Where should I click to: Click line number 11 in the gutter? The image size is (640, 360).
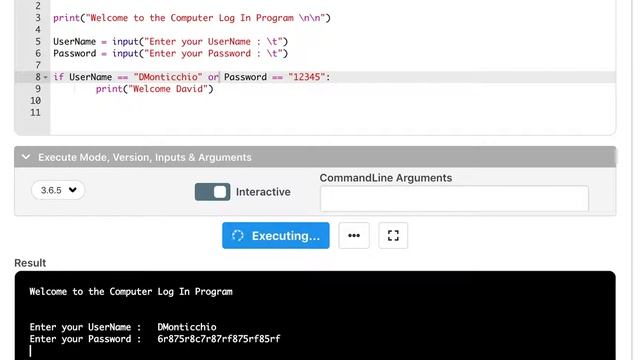(x=36, y=113)
